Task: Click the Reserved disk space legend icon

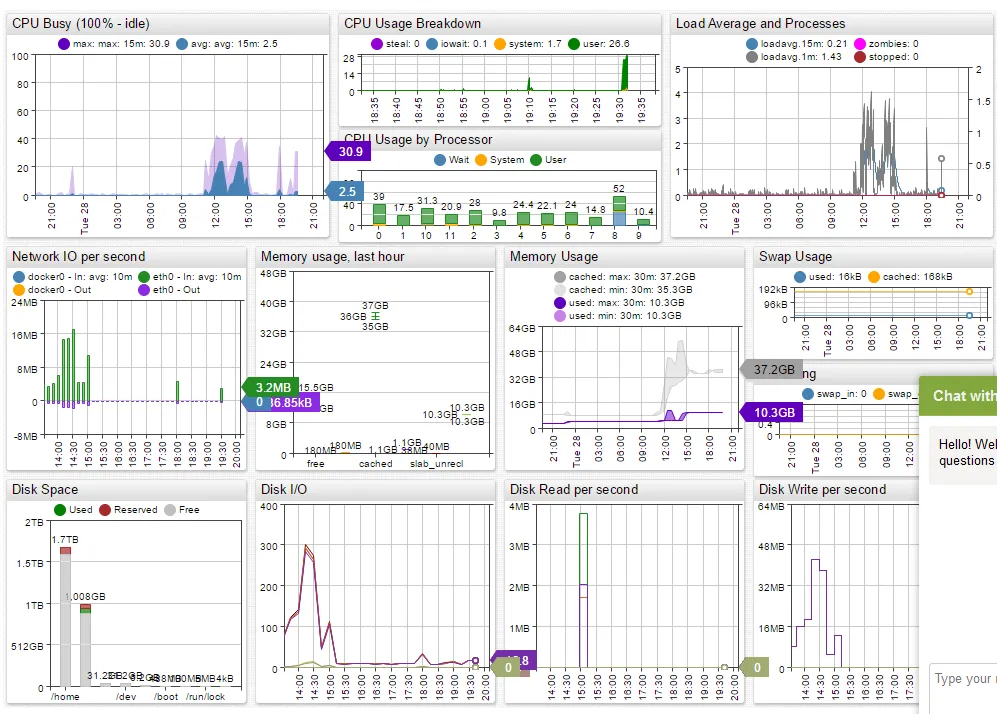Action: point(105,510)
